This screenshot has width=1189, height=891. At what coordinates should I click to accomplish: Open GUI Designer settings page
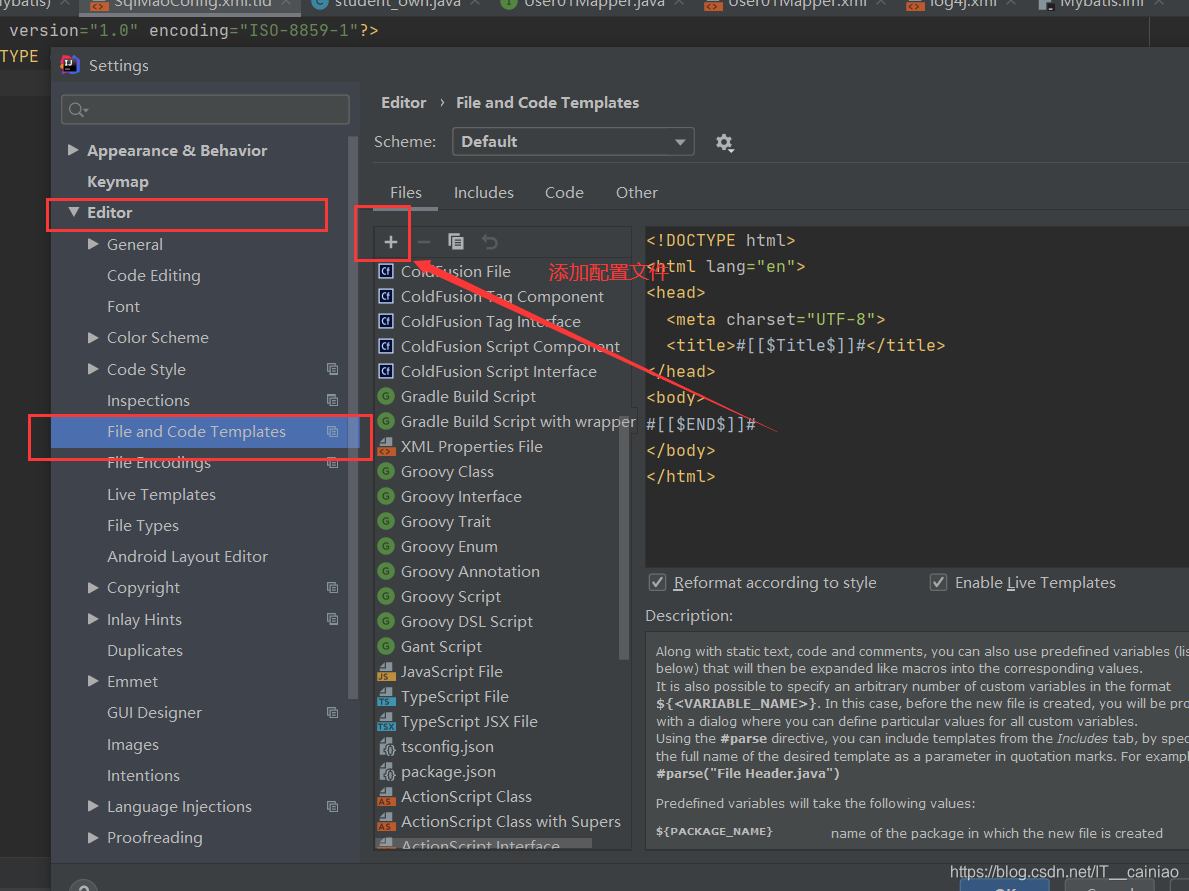click(154, 713)
